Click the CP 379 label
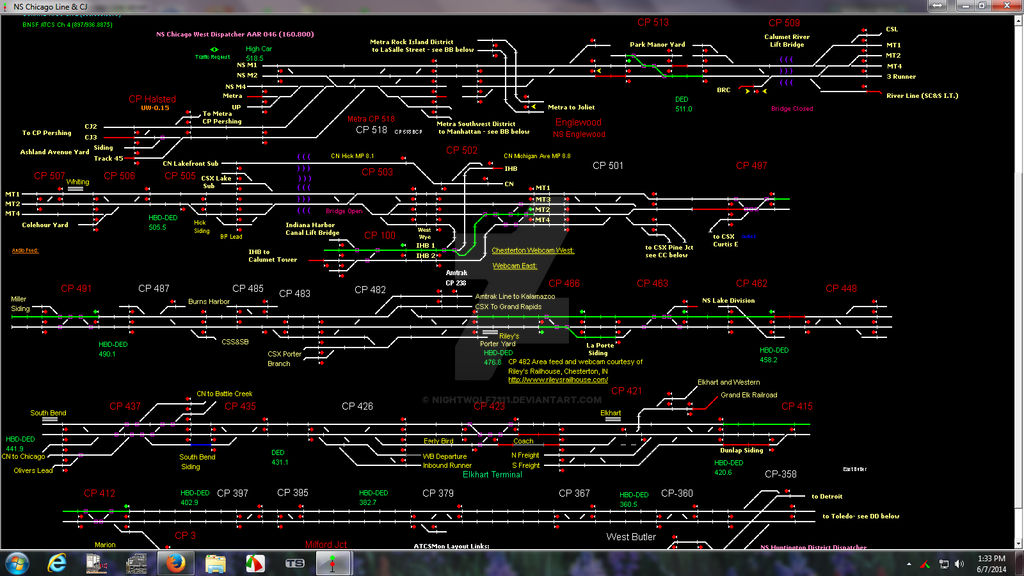 pos(438,493)
